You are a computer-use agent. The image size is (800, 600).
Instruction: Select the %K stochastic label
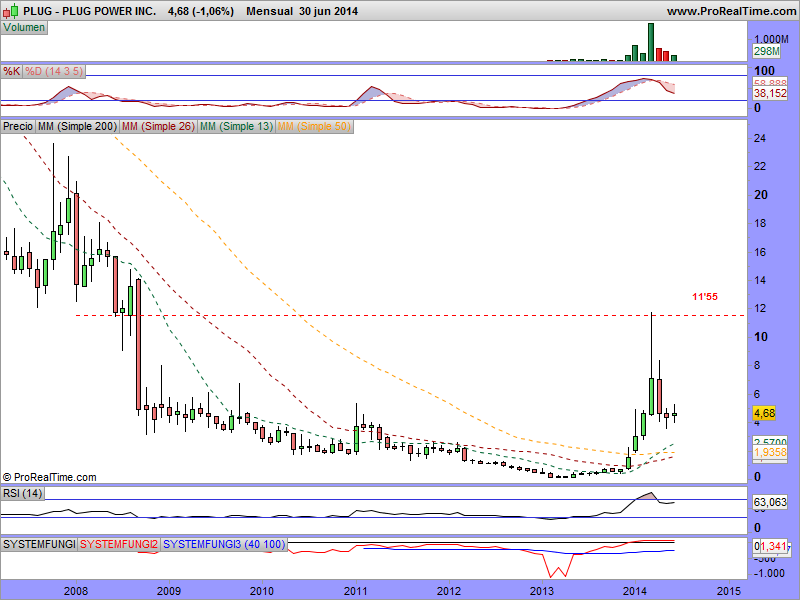(x=12, y=71)
